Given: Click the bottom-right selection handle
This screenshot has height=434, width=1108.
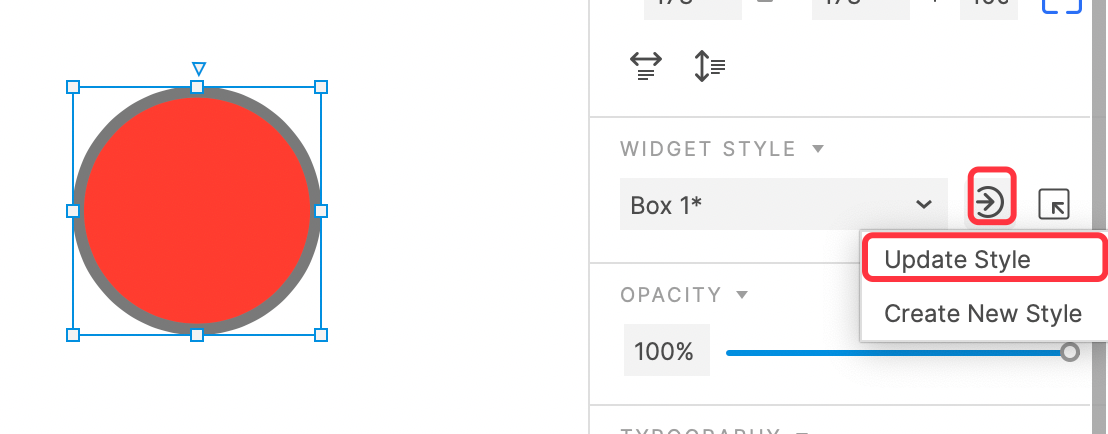Looking at the screenshot, I should click(321, 335).
